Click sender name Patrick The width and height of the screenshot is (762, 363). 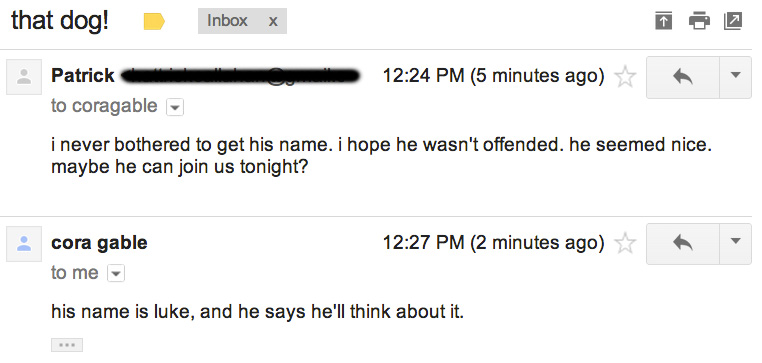tap(83, 76)
